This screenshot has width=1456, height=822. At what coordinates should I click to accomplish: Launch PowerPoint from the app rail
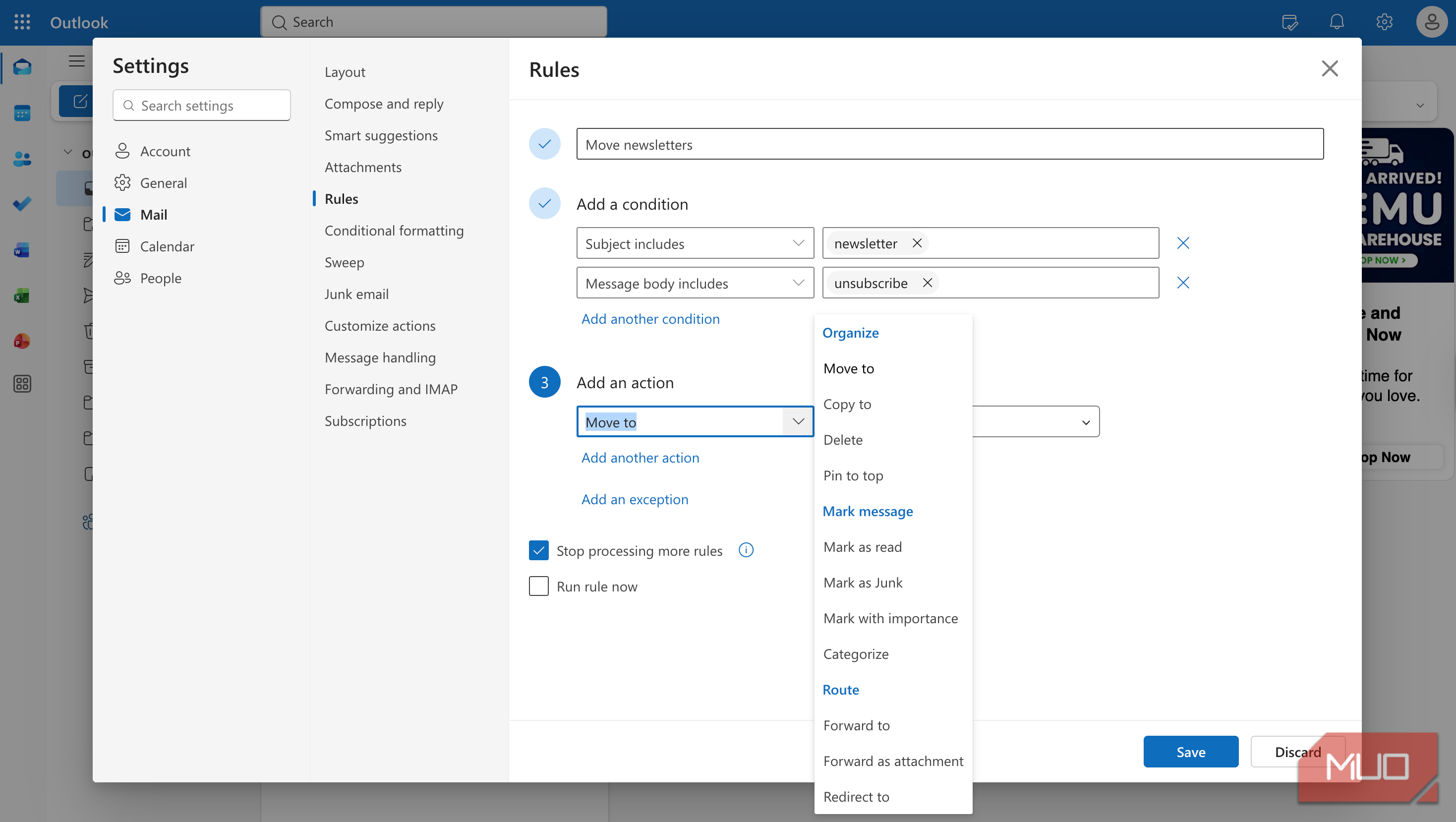[22, 341]
